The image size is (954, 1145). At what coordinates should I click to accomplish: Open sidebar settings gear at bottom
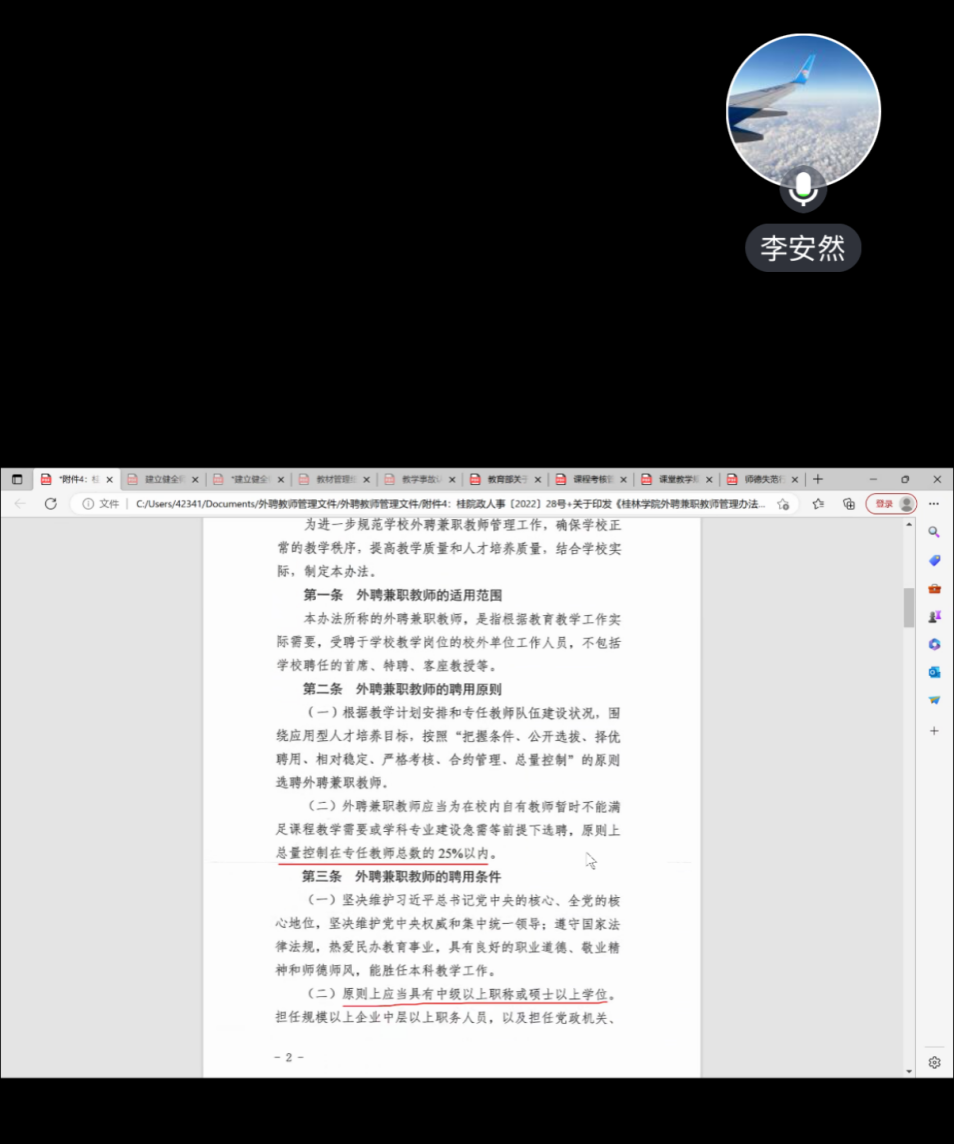pyautogui.click(x=934, y=1062)
